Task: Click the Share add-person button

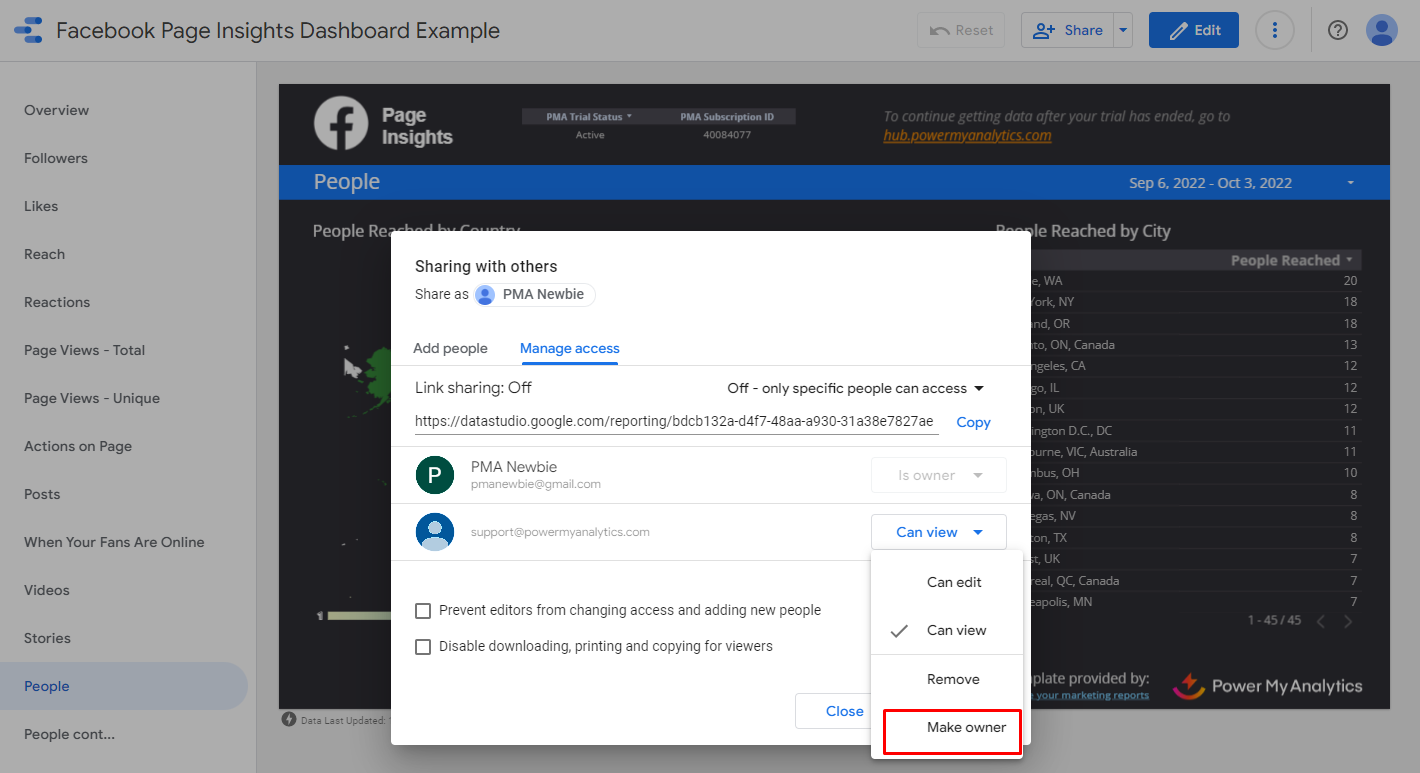Action: [x=1067, y=30]
